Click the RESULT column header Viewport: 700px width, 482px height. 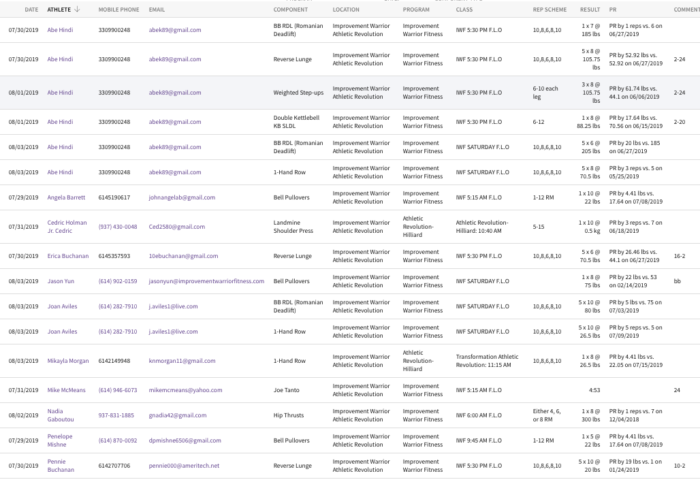[x=590, y=9]
